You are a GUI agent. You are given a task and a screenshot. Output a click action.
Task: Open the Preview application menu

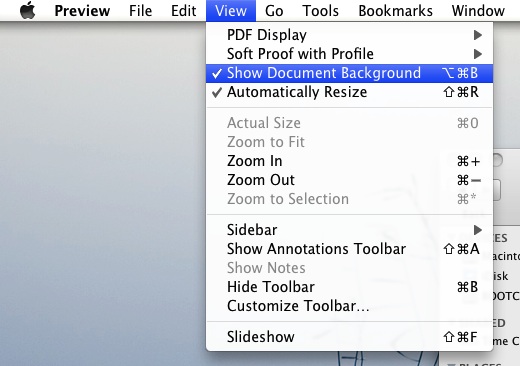[82, 11]
